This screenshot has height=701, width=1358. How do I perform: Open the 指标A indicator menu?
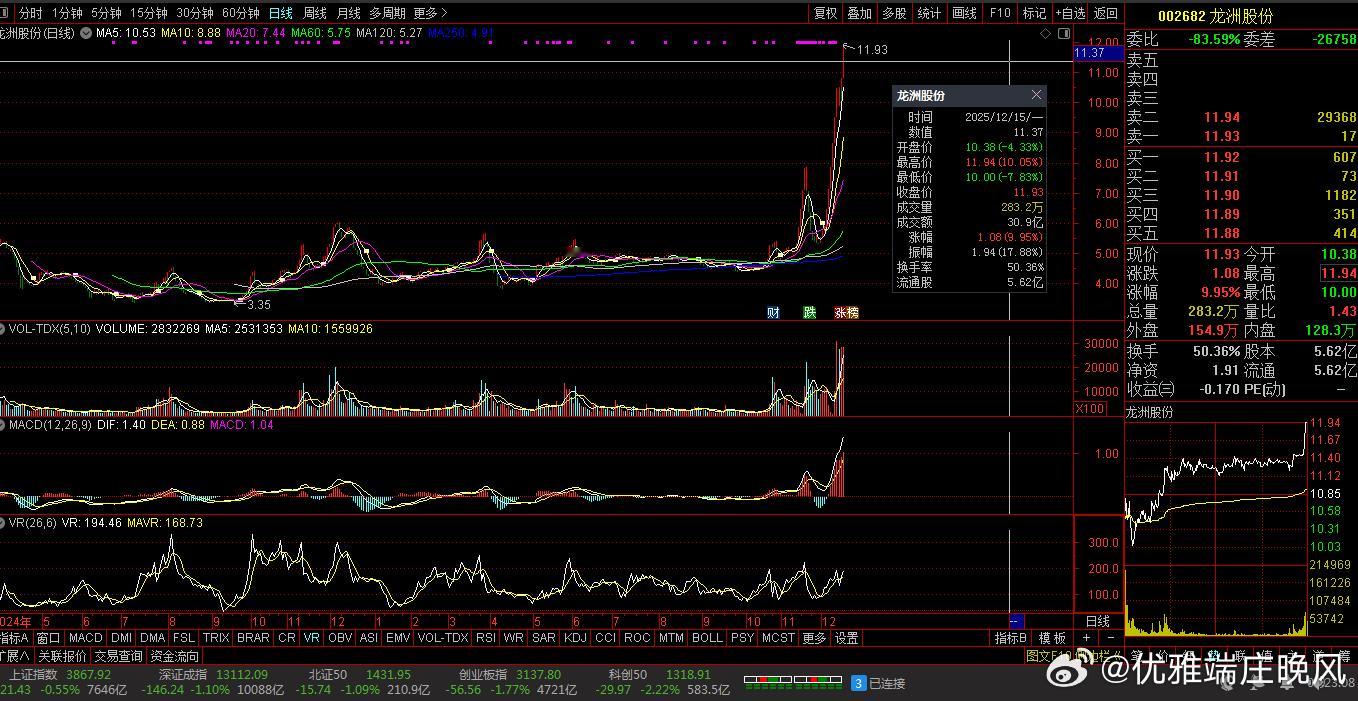click(x=15, y=638)
